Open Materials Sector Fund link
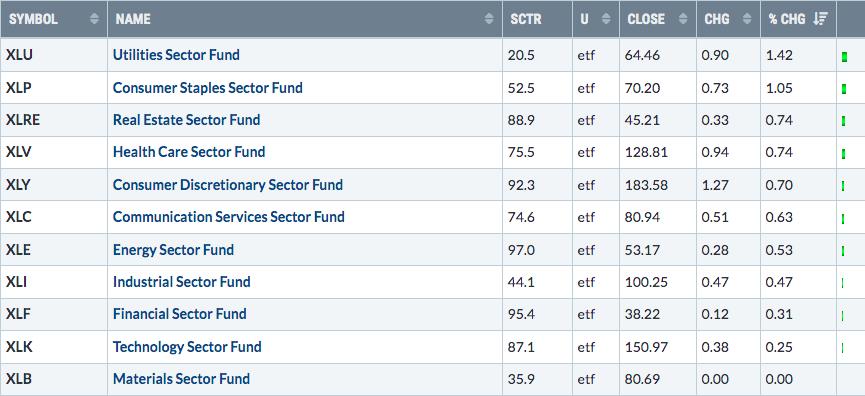865x396 pixels. (x=181, y=379)
